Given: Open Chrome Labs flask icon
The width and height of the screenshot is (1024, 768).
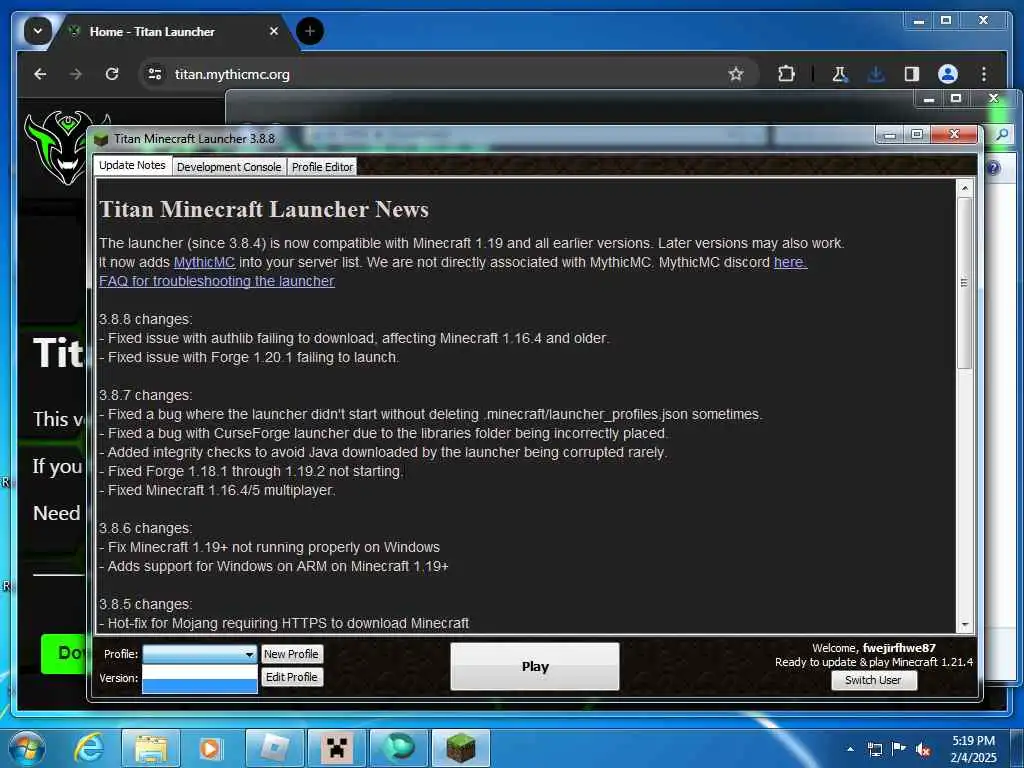Looking at the screenshot, I should [840, 74].
